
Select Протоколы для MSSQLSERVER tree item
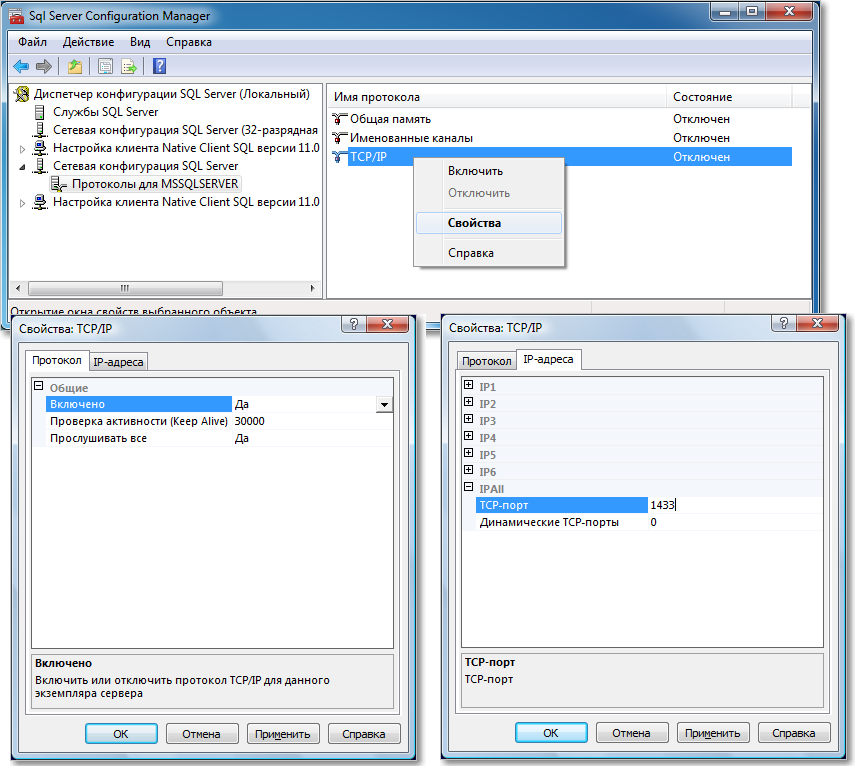(x=155, y=184)
